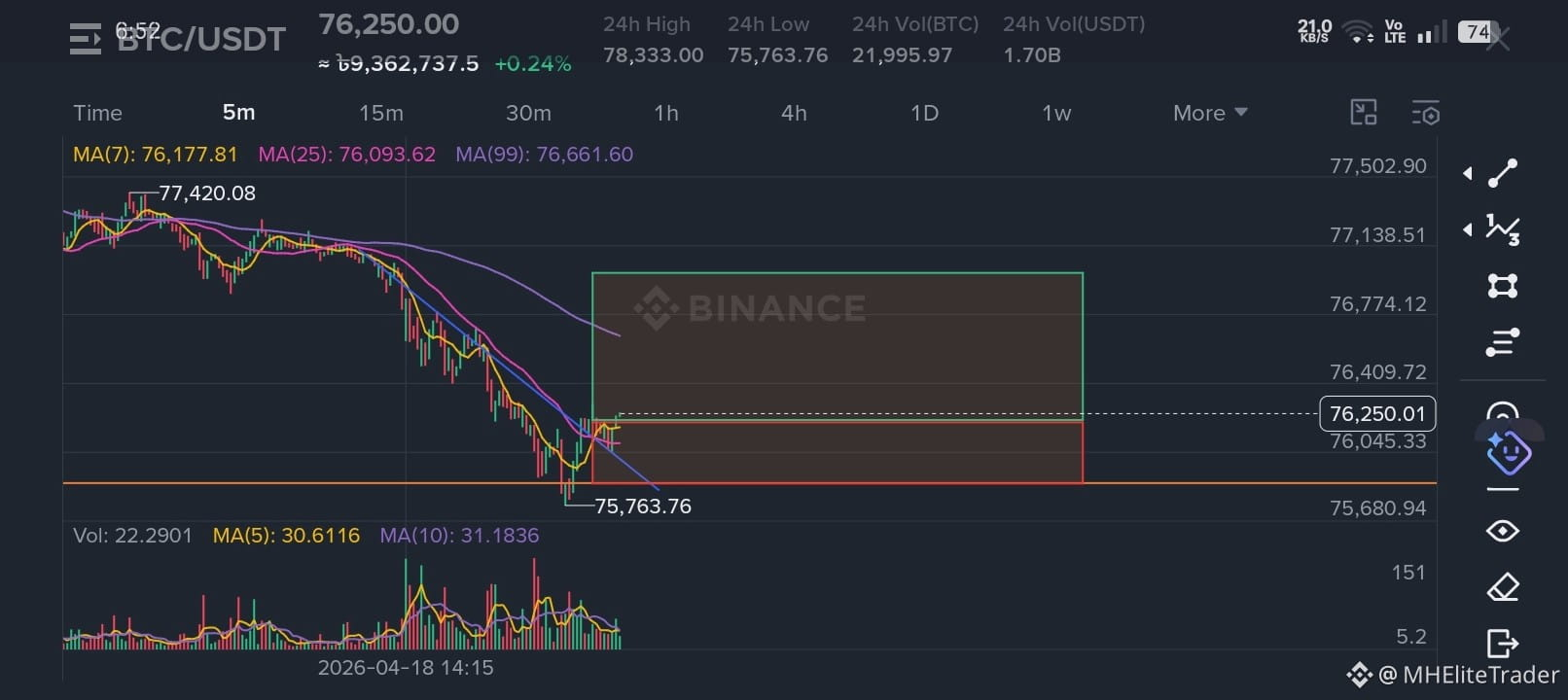Select the green take-profit zone of the position
The image size is (1568, 700).
pyautogui.click(x=837, y=346)
